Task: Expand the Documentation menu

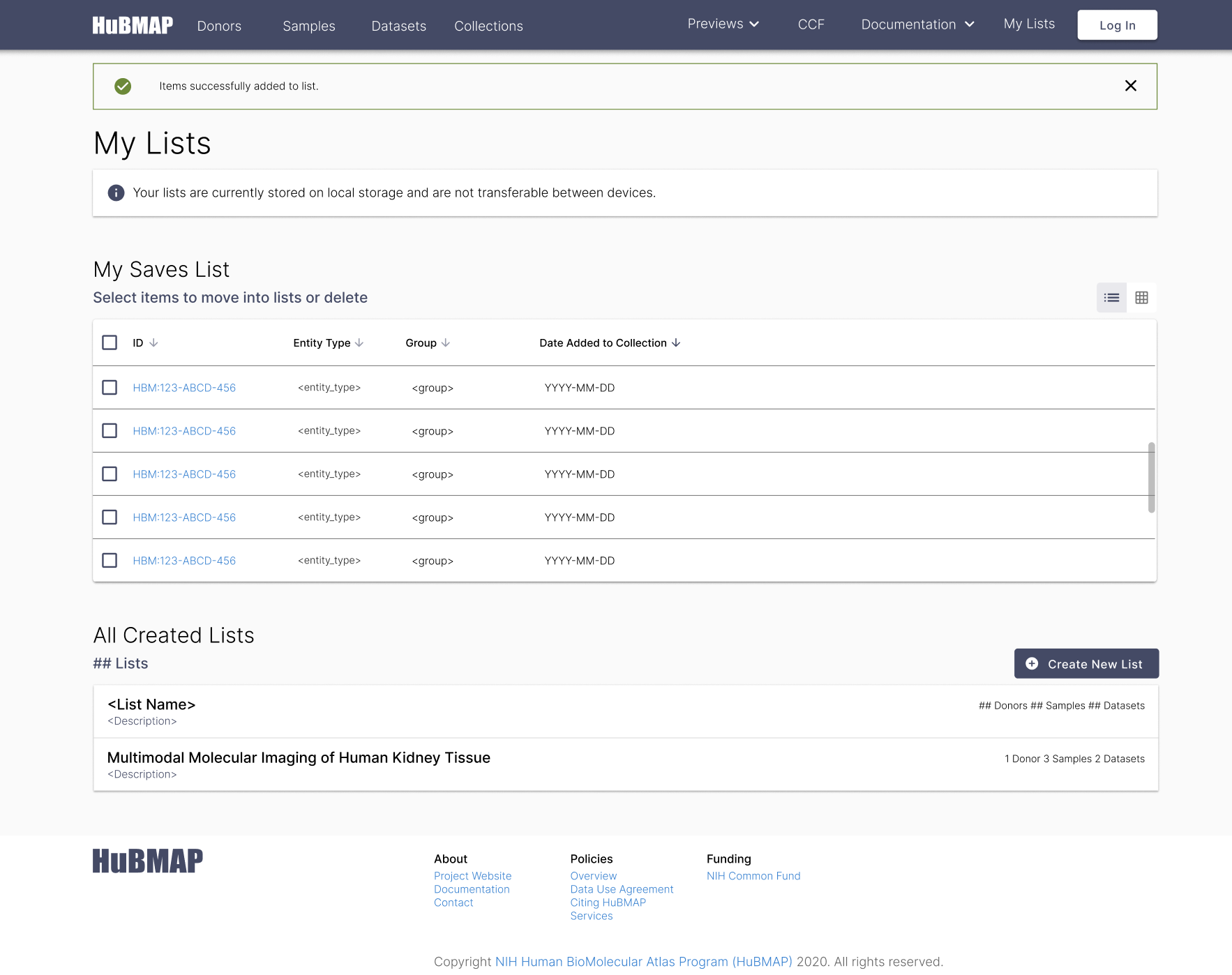Action: [917, 24]
